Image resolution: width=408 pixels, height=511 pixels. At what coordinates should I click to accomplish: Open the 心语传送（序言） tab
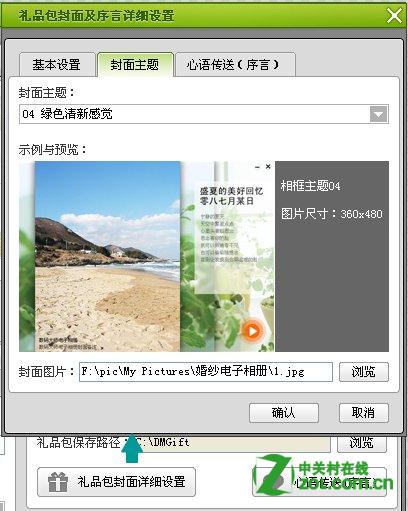coord(233,65)
